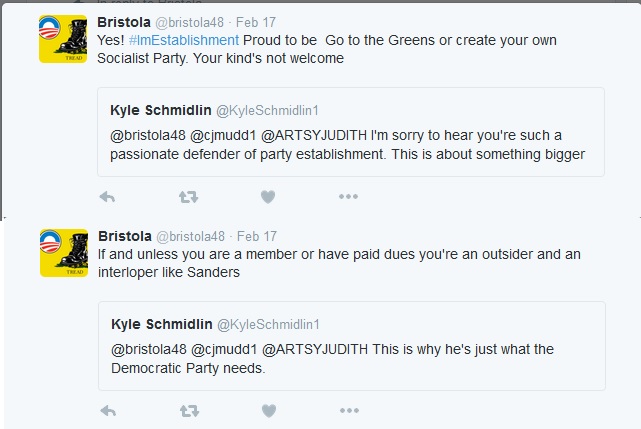Open Bristola's avatar on the second tweet
This screenshot has height=429, width=641.
pos(63,253)
